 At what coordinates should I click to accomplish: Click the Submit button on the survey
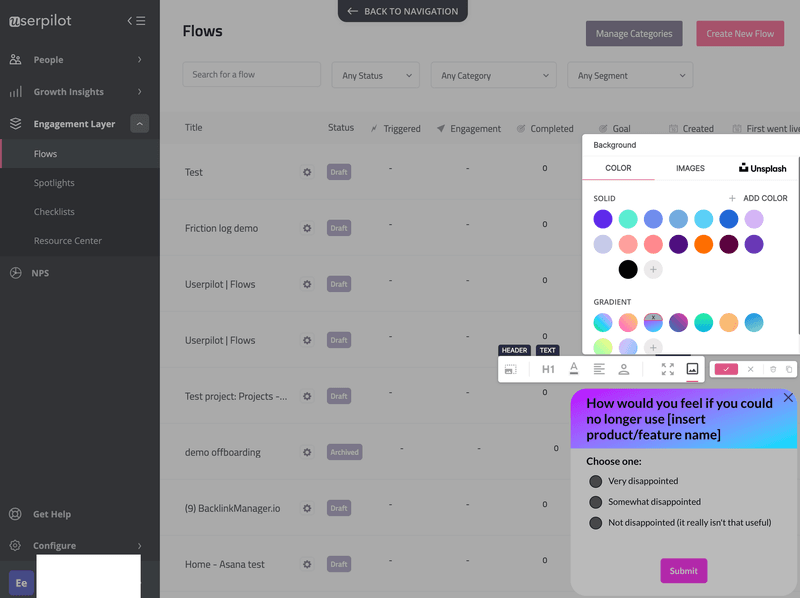point(683,571)
